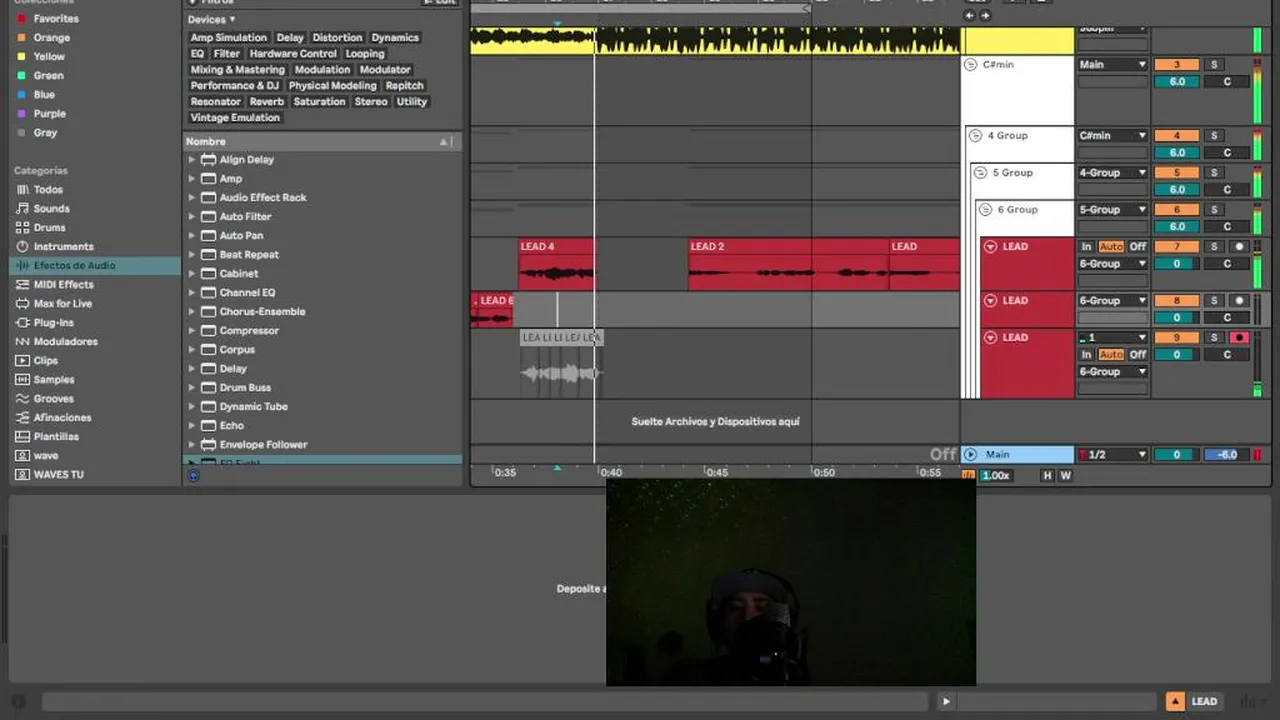Open the Devices filter dropdown

click(212, 20)
